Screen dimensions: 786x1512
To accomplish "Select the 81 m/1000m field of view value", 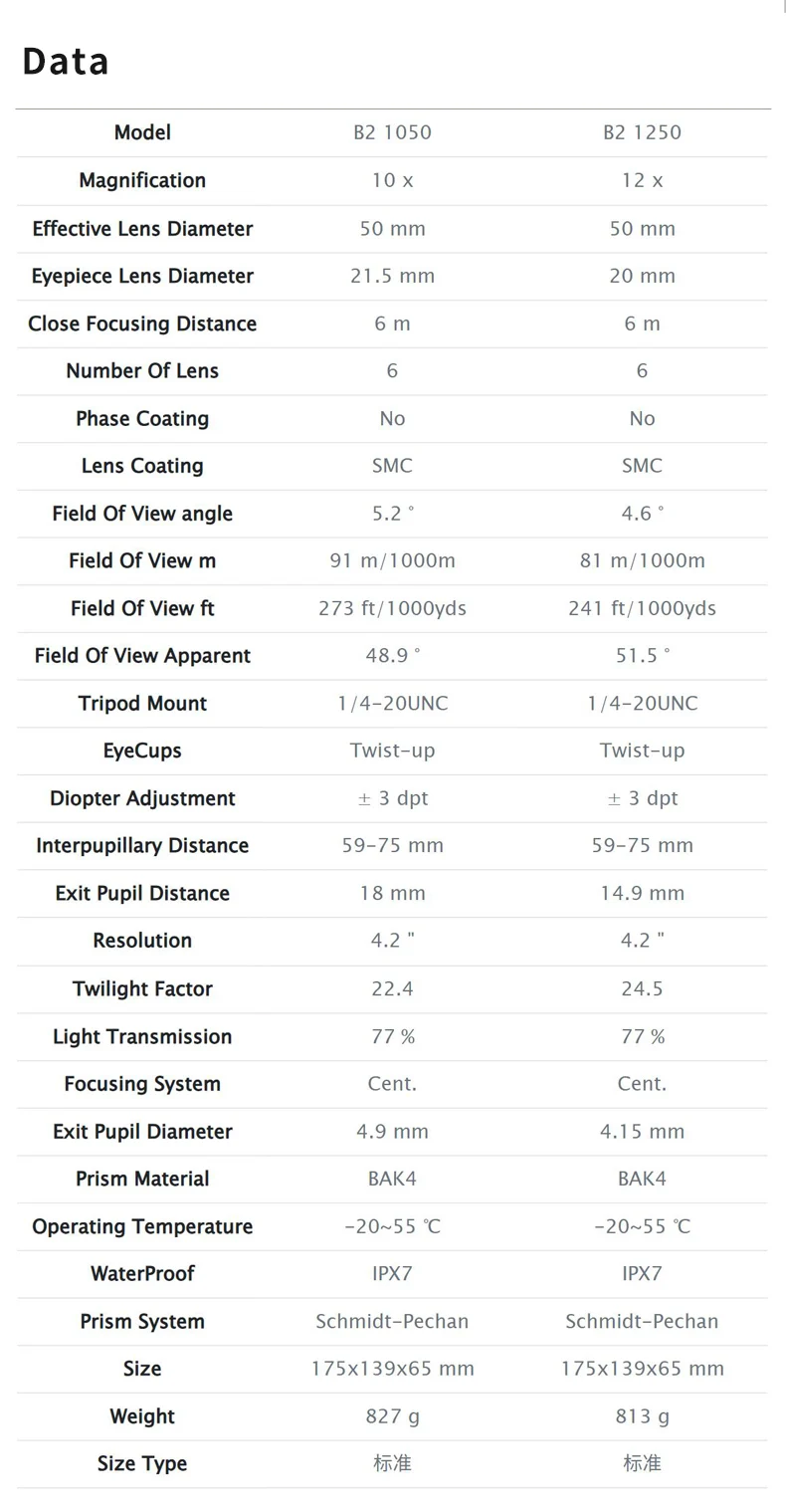I will pos(642,560).
